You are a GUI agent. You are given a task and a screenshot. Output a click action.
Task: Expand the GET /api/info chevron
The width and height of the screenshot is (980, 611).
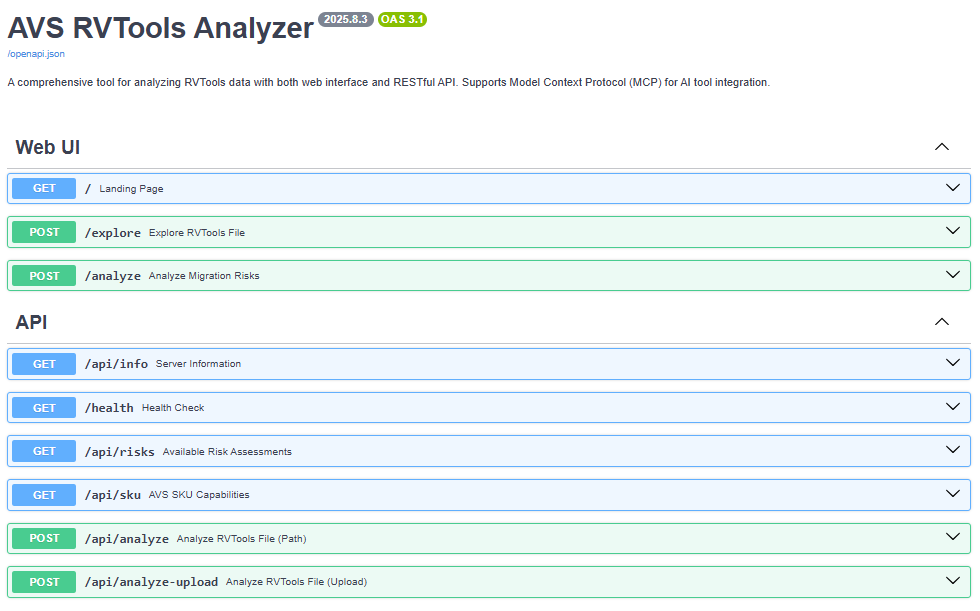coord(952,363)
